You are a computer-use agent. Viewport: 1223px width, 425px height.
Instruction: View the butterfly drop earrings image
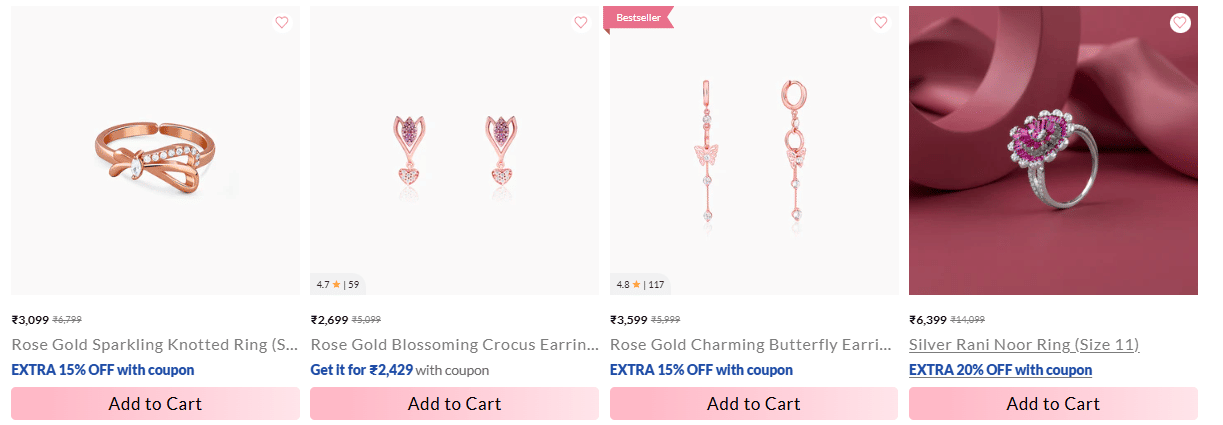pyautogui.click(x=753, y=150)
